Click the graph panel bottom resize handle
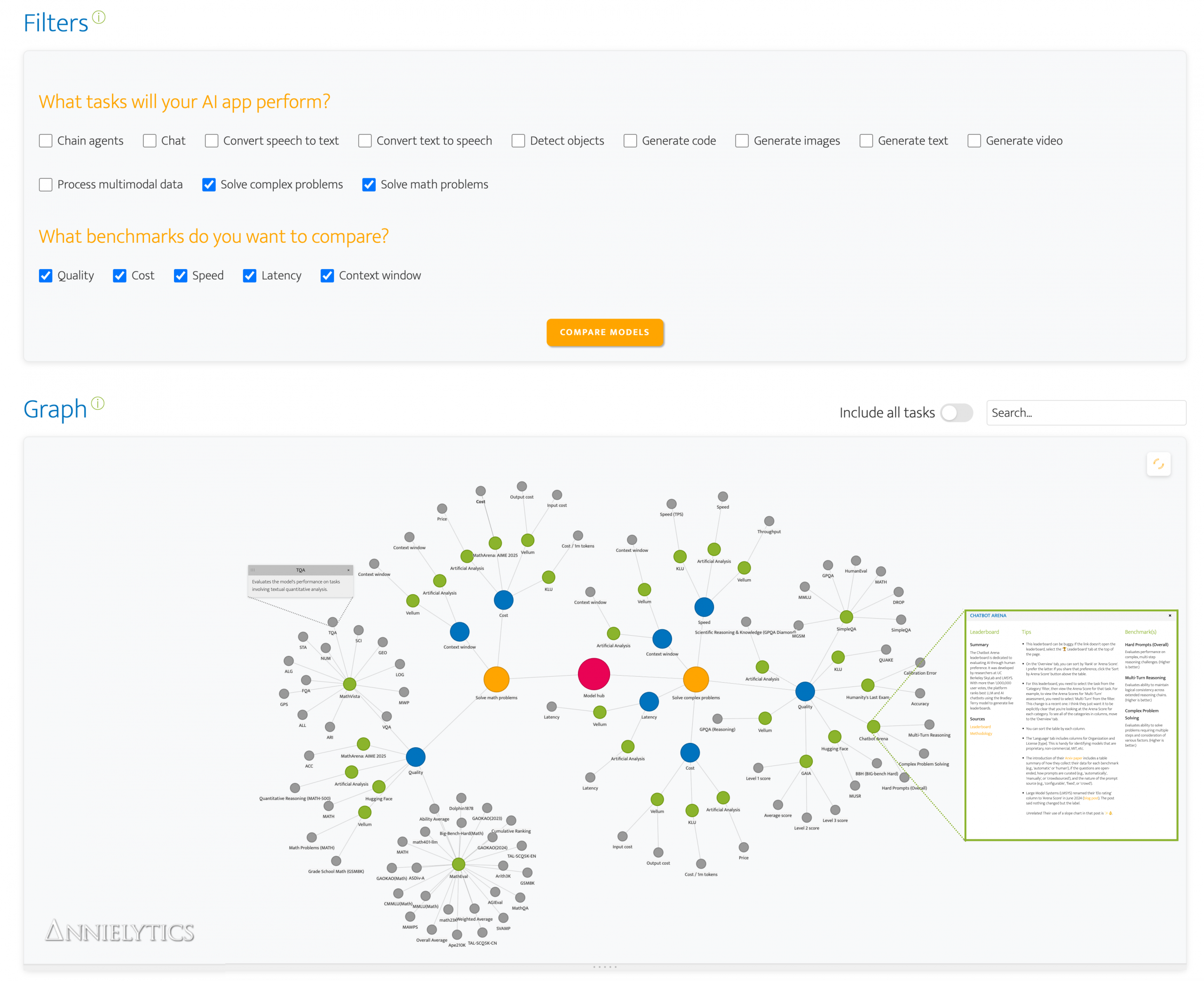1204x981 pixels. point(604,967)
